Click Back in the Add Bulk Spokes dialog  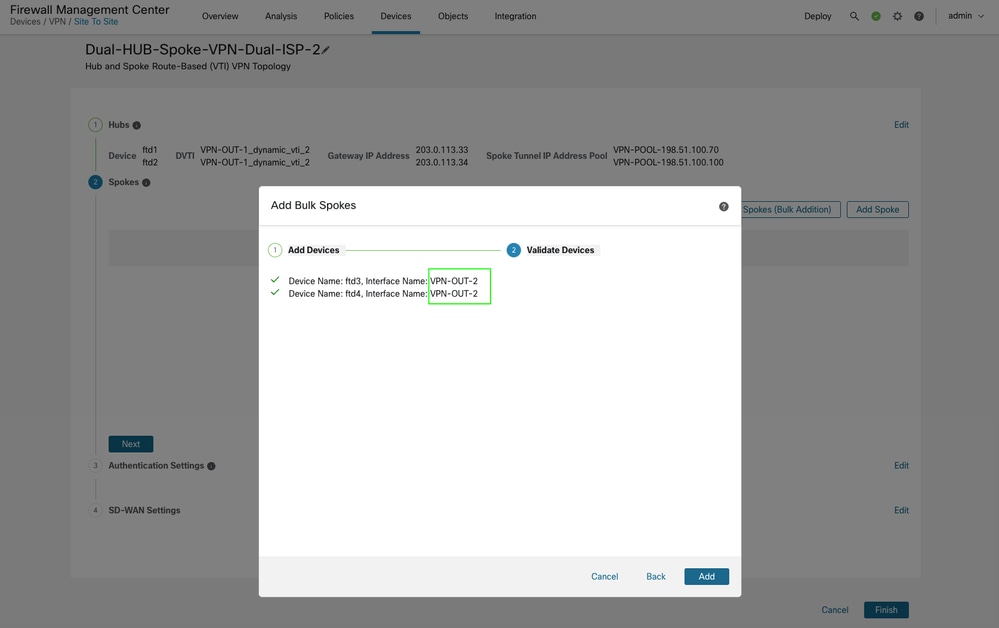(656, 576)
